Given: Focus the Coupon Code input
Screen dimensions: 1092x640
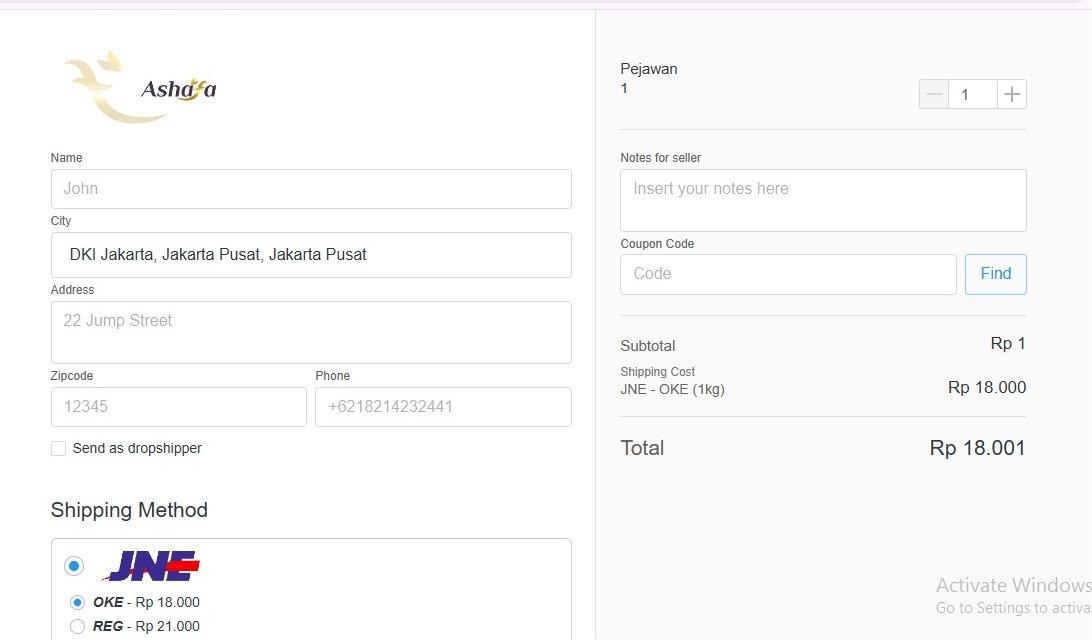Looking at the screenshot, I should click(788, 274).
